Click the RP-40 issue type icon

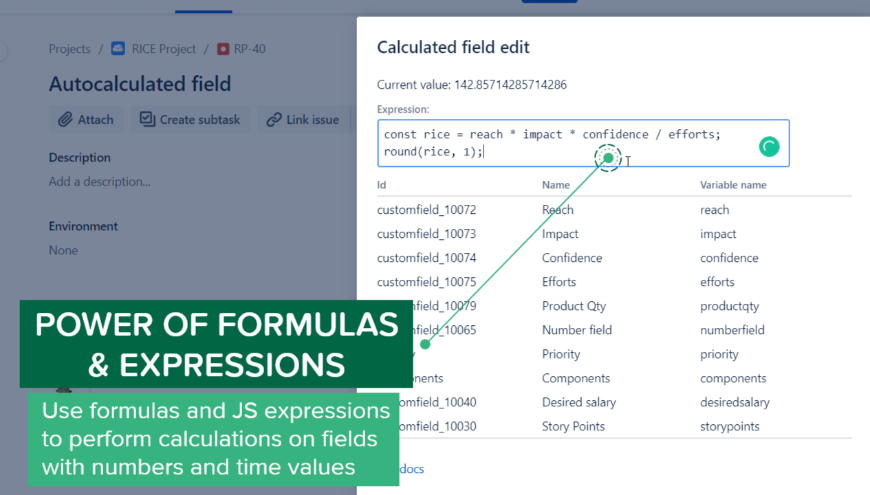tap(223, 49)
